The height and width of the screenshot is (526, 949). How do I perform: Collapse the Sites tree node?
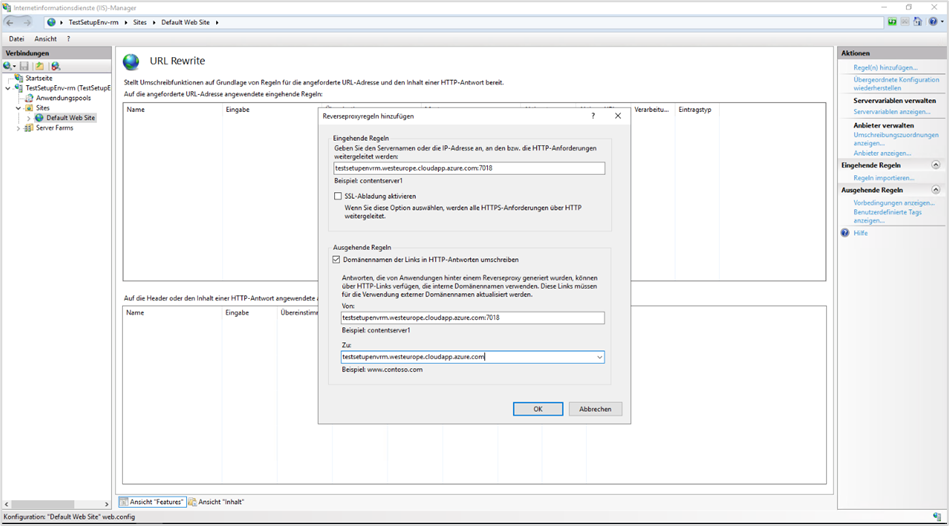click(18, 108)
